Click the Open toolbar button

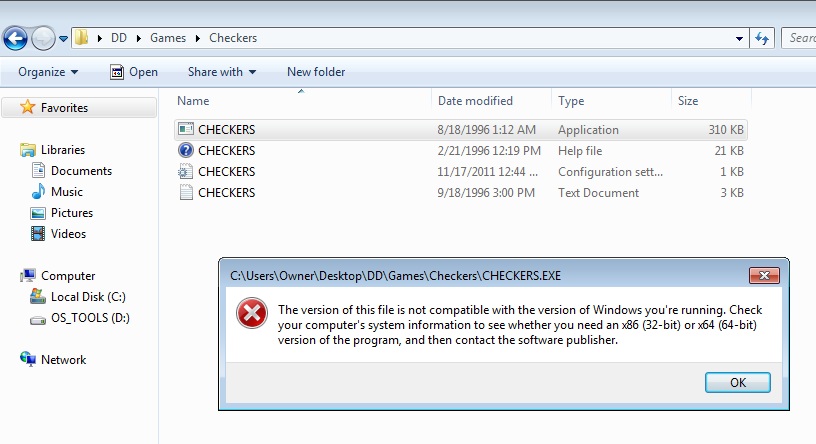[x=134, y=72]
